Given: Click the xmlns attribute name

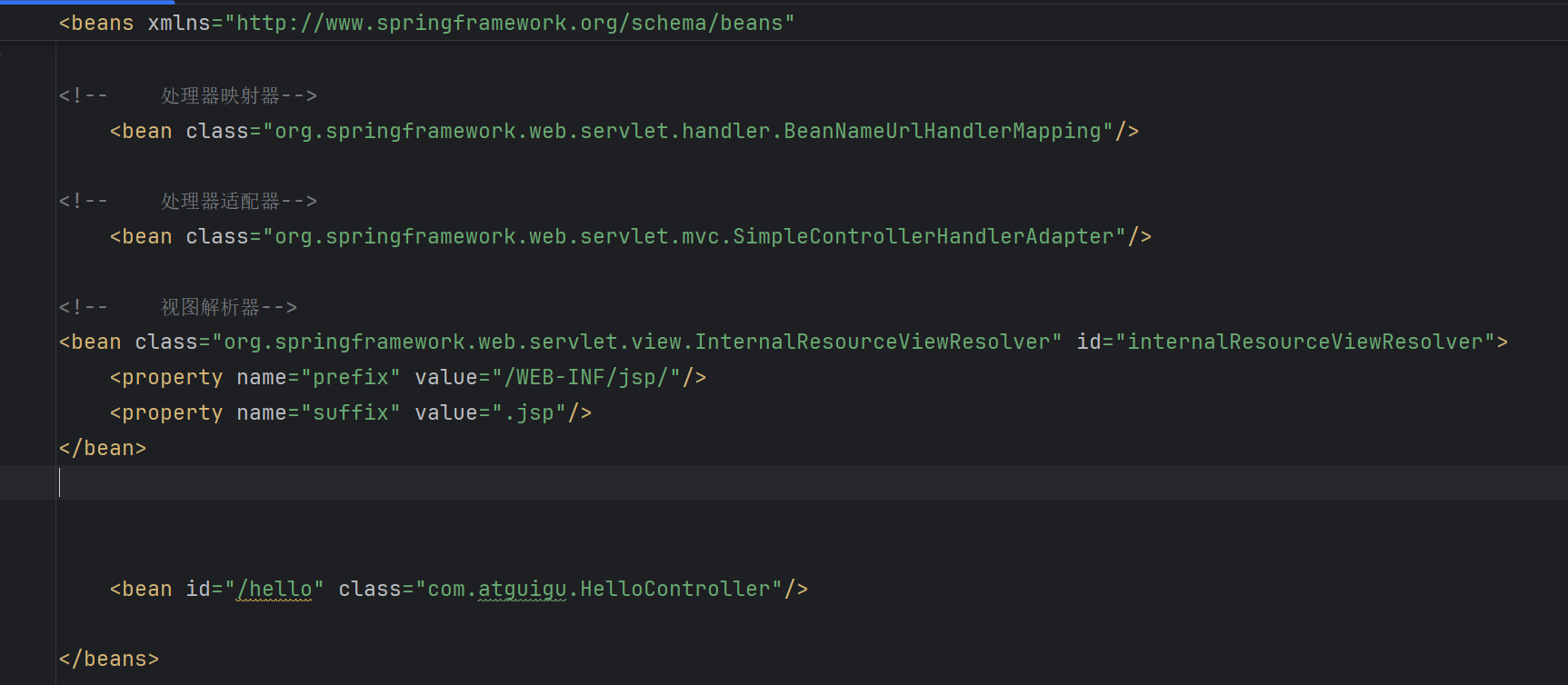Looking at the screenshot, I should 178,23.
